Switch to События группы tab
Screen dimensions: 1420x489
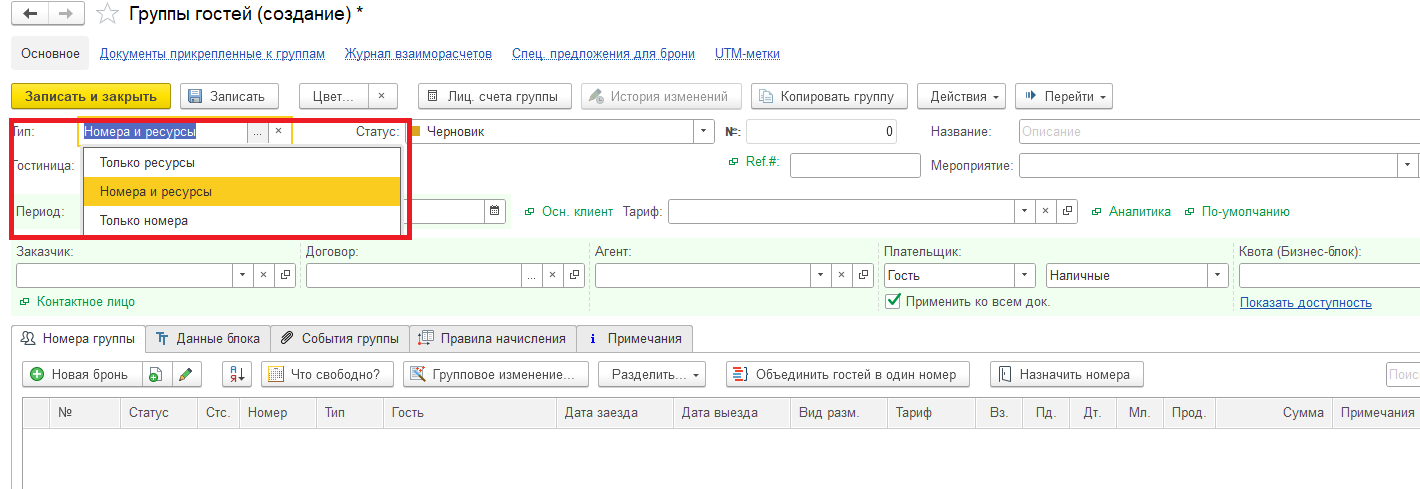coord(340,338)
